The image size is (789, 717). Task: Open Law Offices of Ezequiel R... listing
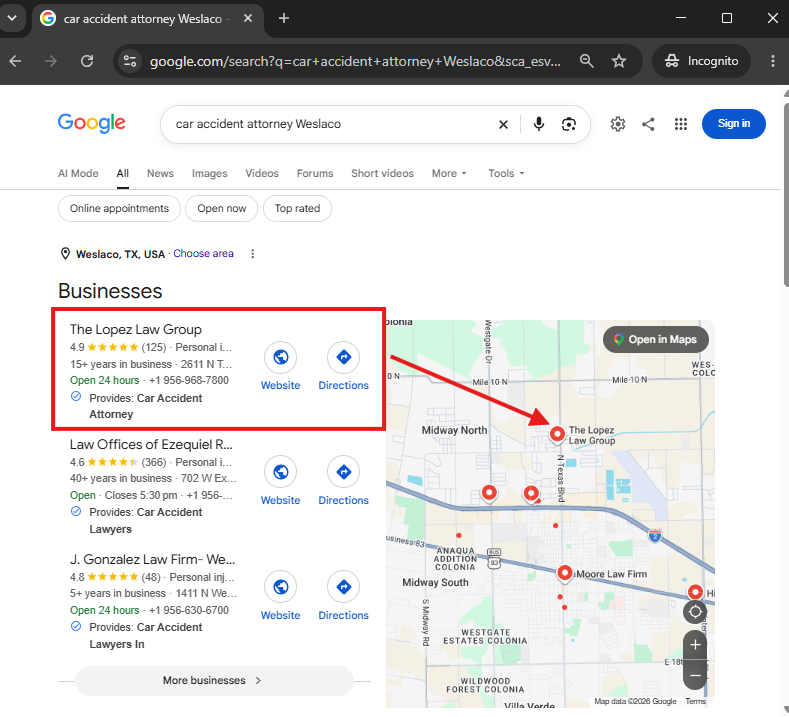click(151, 445)
